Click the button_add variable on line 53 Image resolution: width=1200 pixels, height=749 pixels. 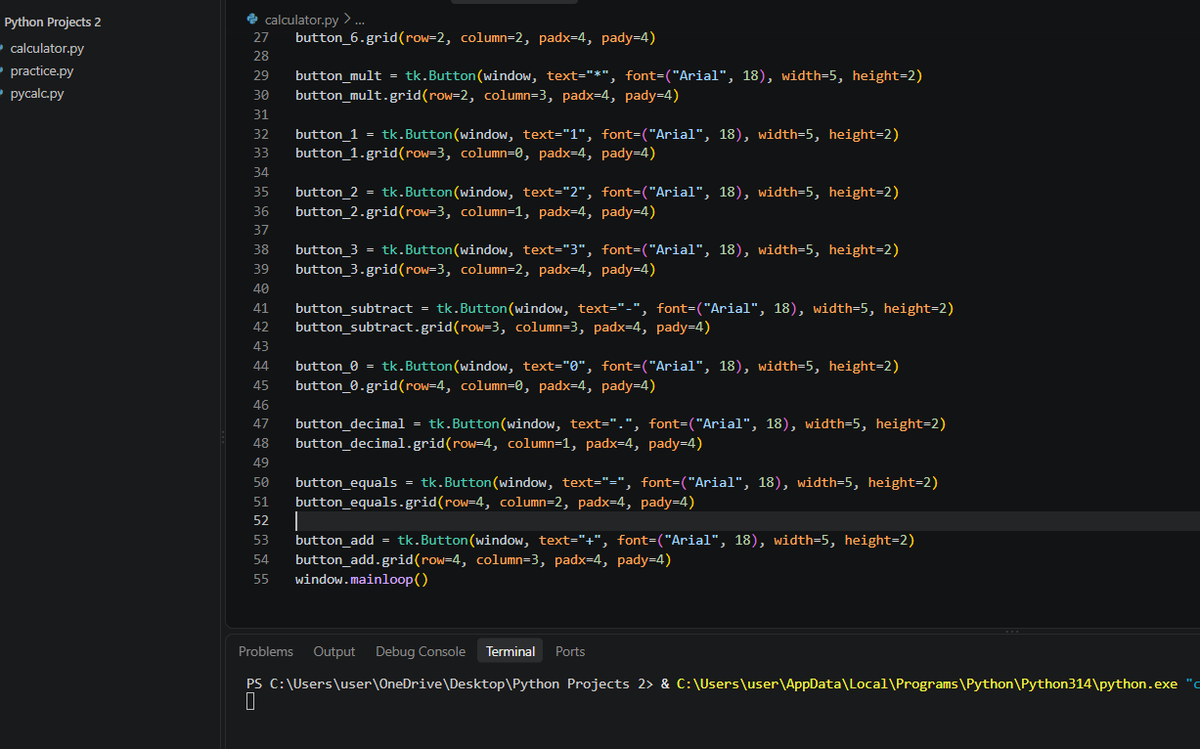point(334,540)
